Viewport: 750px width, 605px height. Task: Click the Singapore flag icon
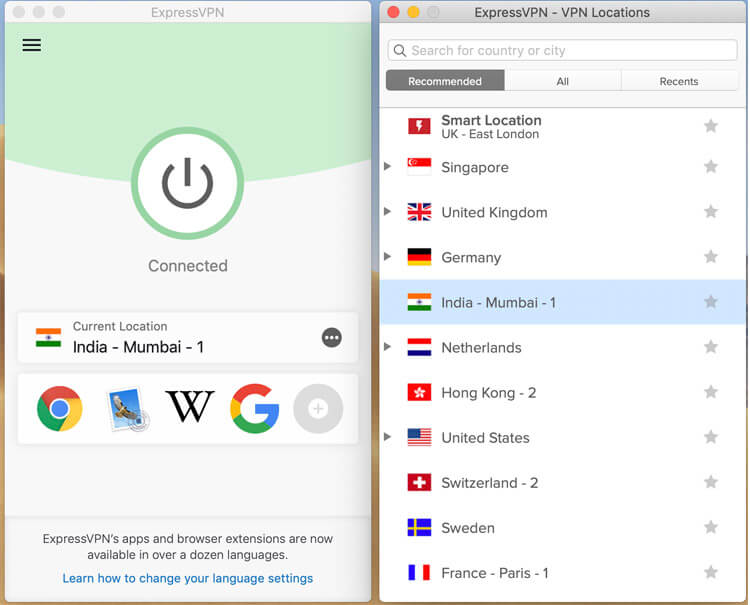tap(419, 167)
